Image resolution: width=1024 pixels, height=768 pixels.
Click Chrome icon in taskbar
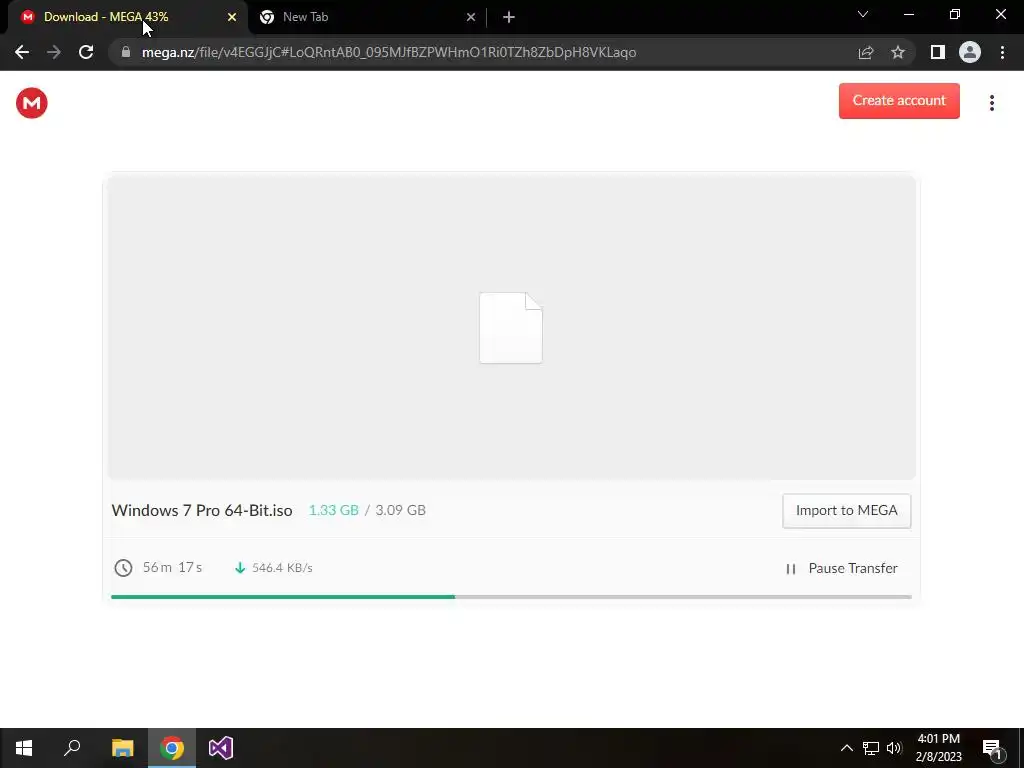pyautogui.click(x=172, y=748)
